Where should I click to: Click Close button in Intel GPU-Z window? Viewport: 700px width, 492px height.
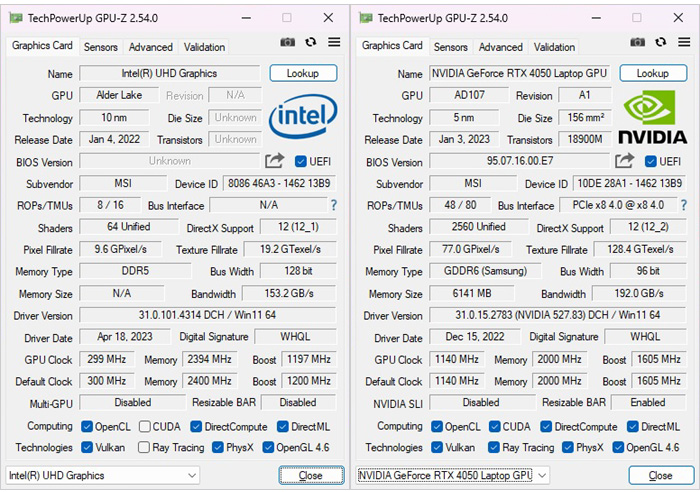point(311,475)
